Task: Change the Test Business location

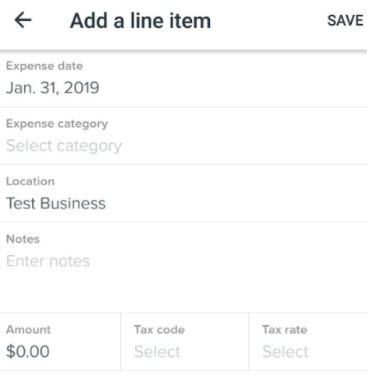Action: [183, 193]
